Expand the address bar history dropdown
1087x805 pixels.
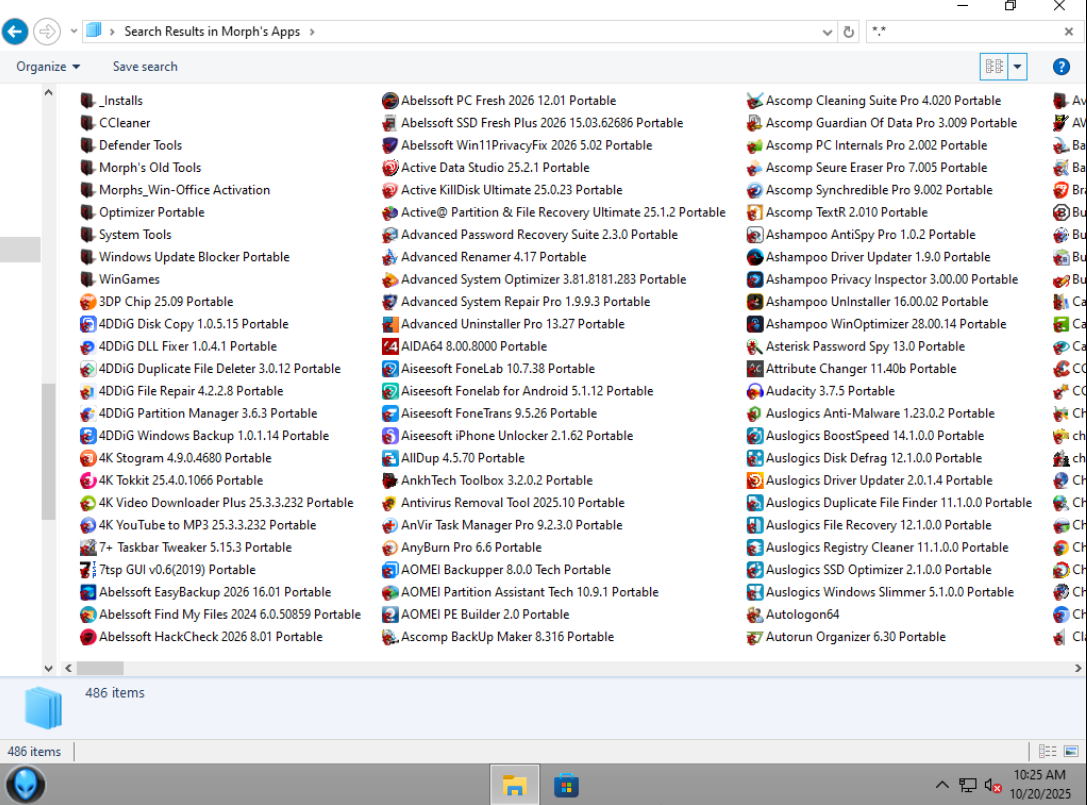pos(827,32)
